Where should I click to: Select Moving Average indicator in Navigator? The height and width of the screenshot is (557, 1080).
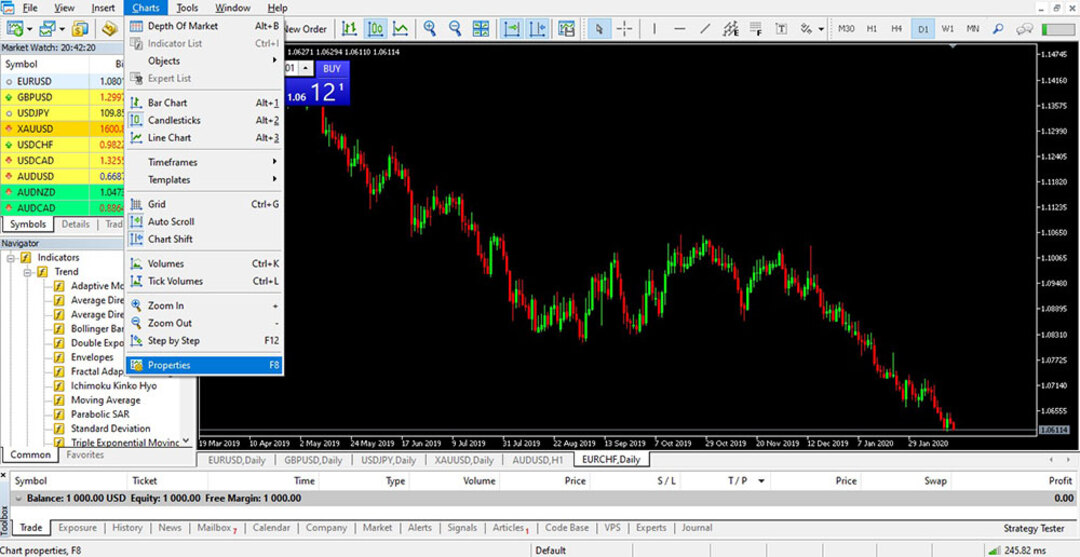click(x=105, y=400)
